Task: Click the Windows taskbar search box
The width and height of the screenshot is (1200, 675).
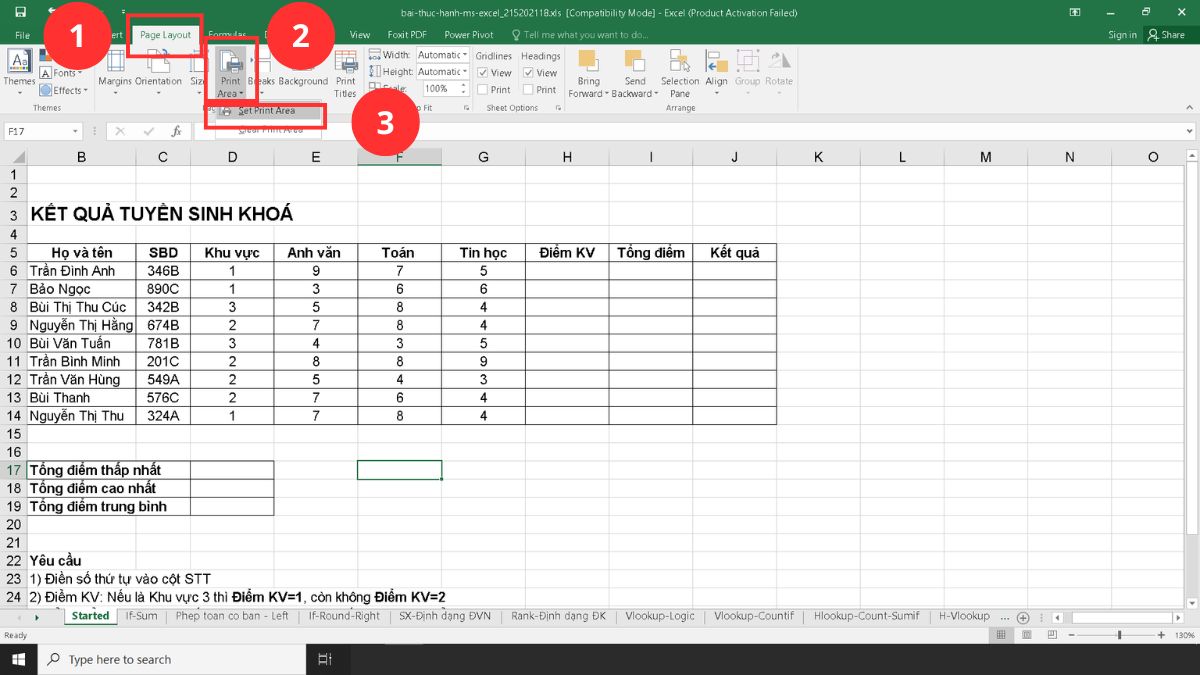Action: click(172, 659)
